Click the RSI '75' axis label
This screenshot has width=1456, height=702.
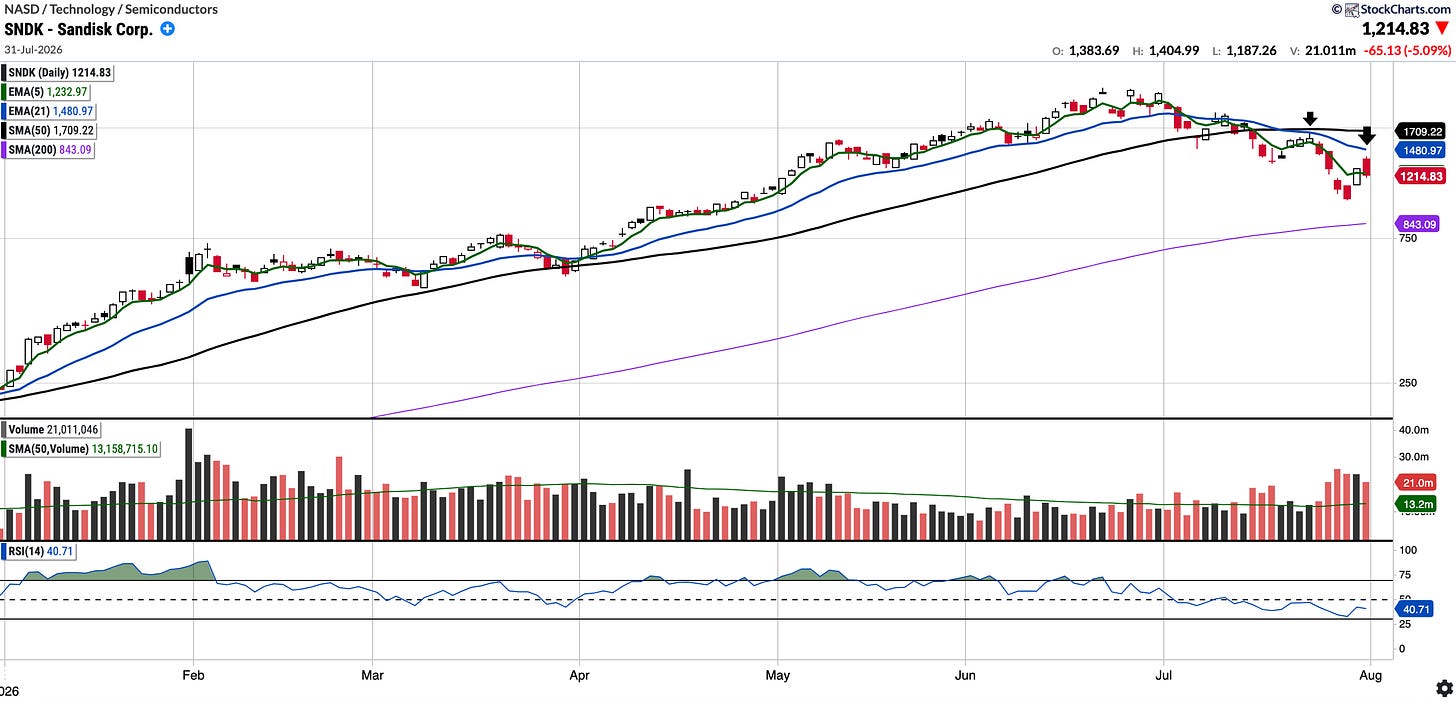click(x=1407, y=575)
